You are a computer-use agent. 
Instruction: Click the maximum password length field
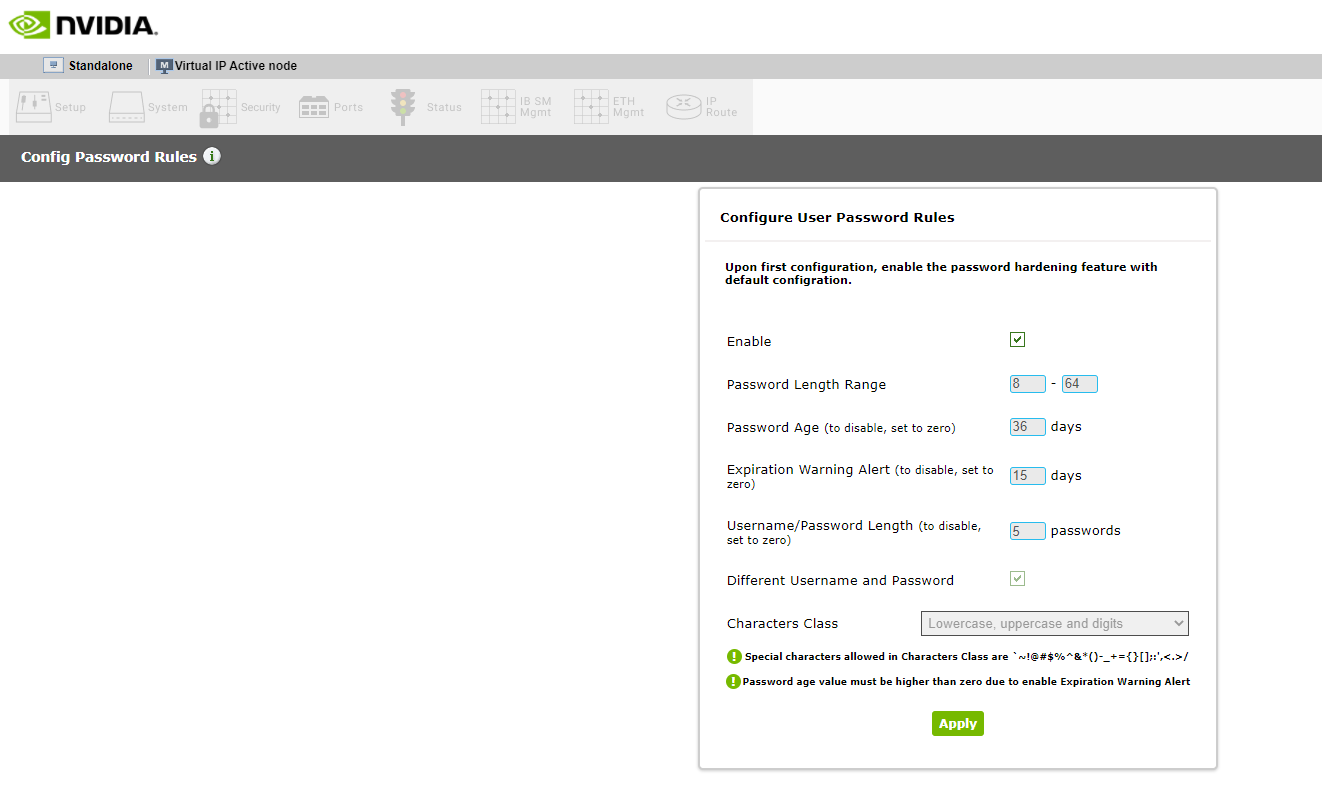1079,384
